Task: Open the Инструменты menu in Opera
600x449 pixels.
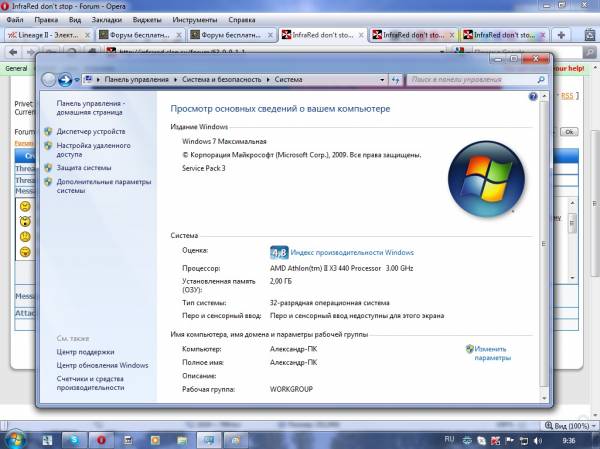Action: click(x=194, y=20)
